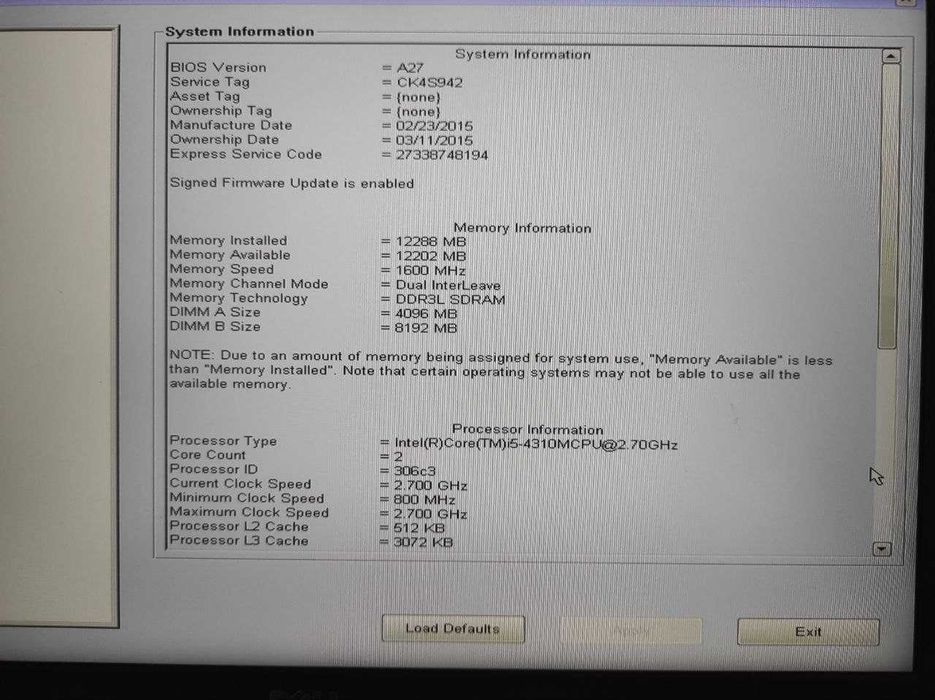This screenshot has width=935, height=700.
Task: Click Signed Firmware Update is enabled text
Action: coord(292,183)
